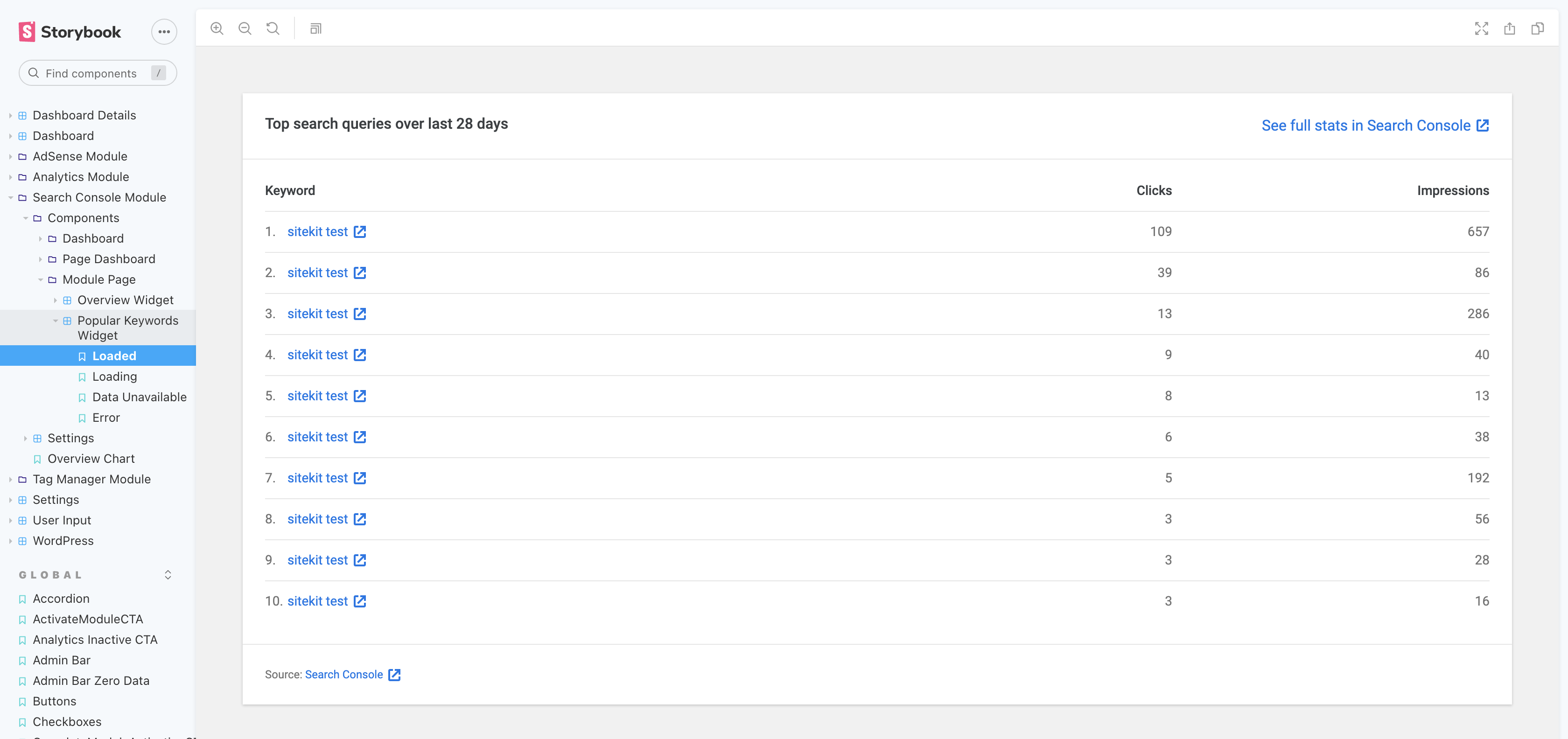The width and height of the screenshot is (1568, 739).
Task: Click the change story background icon
Action: coord(315,28)
